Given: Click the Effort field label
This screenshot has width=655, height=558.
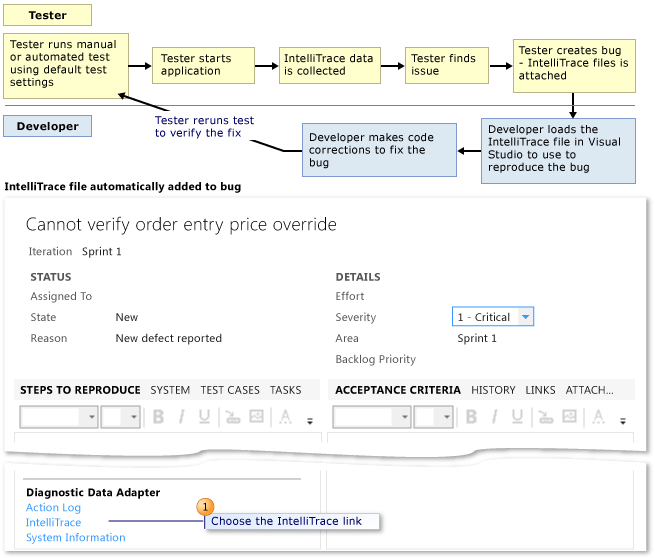Looking at the screenshot, I should (350, 296).
